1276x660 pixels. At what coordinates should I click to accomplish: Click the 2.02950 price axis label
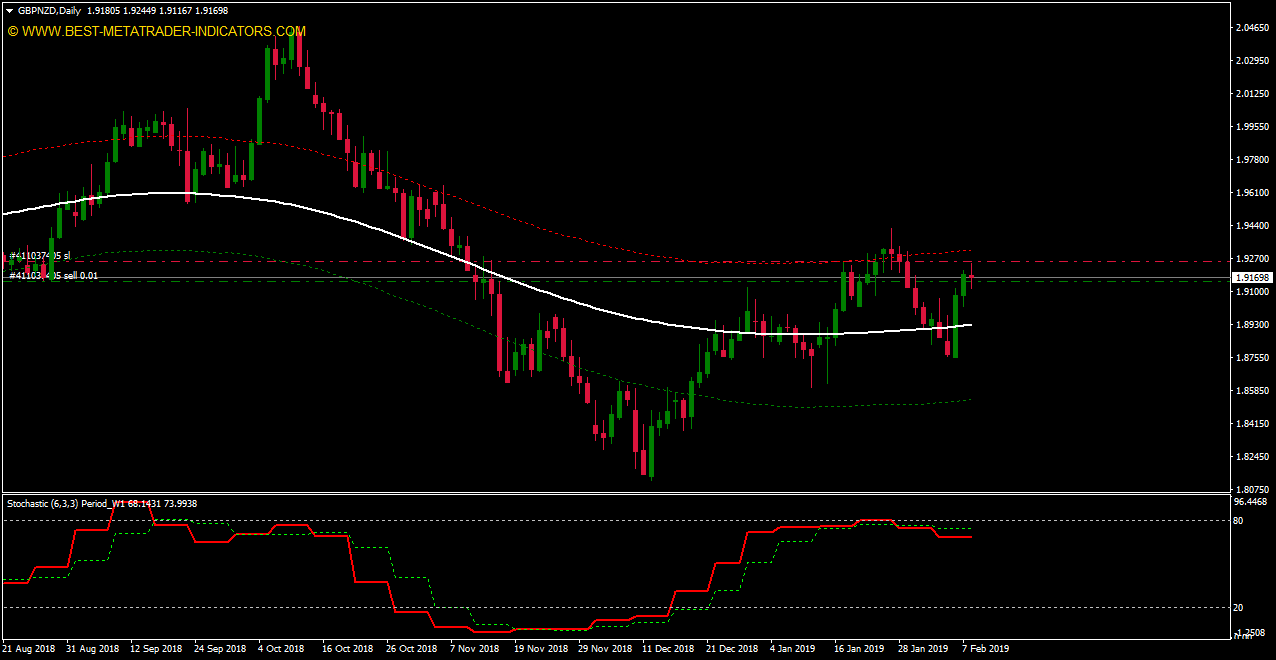tap(1252, 61)
